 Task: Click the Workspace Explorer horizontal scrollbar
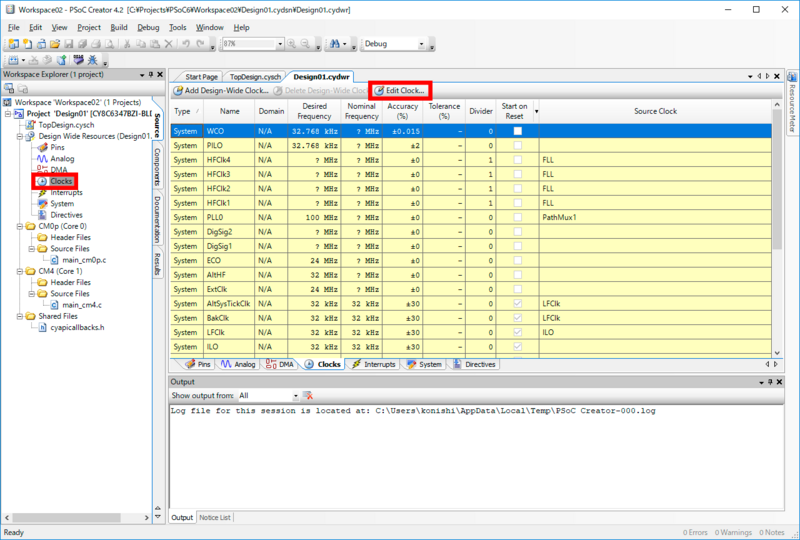click(66, 518)
